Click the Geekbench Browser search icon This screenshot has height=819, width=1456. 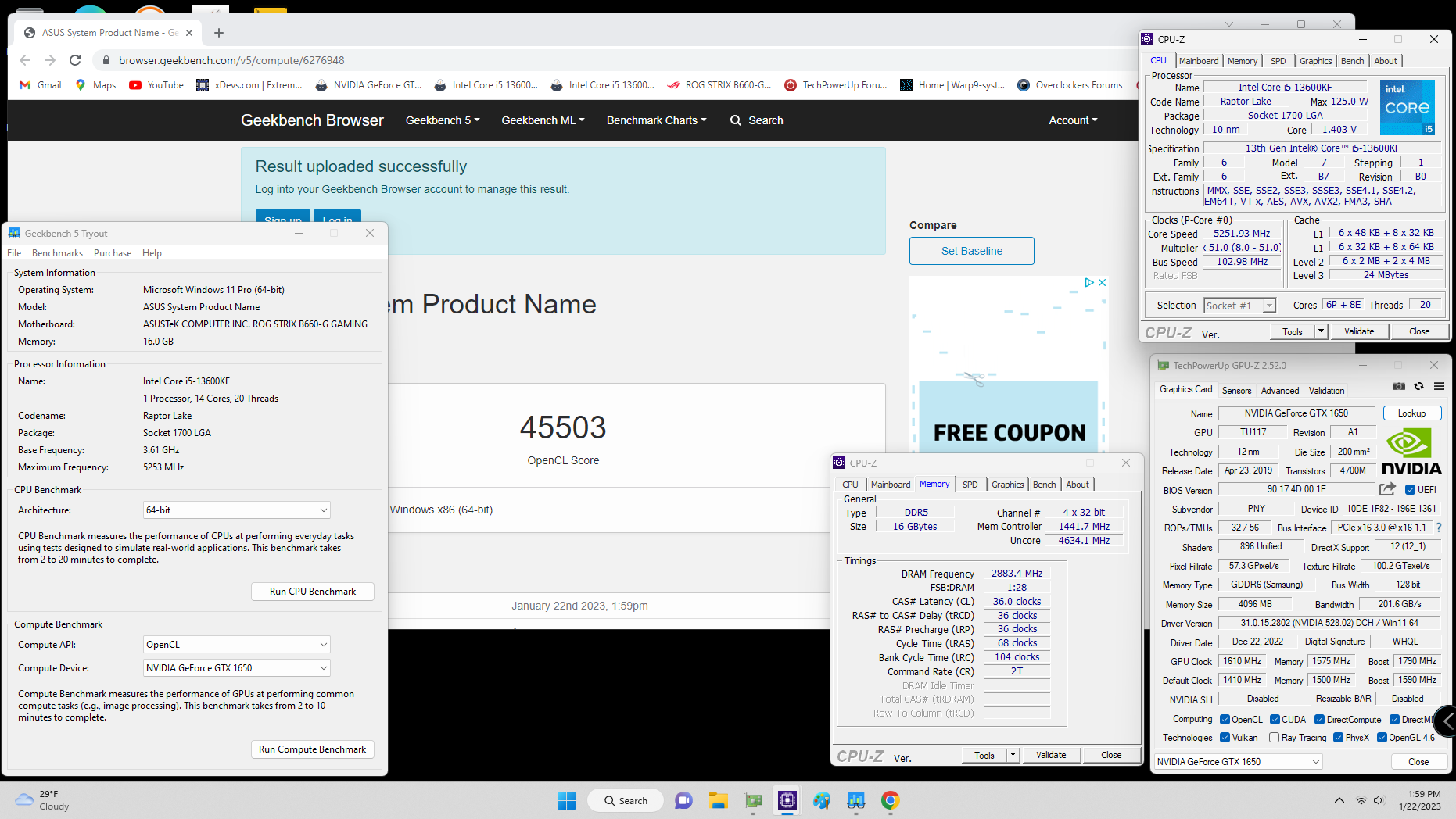(x=736, y=120)
